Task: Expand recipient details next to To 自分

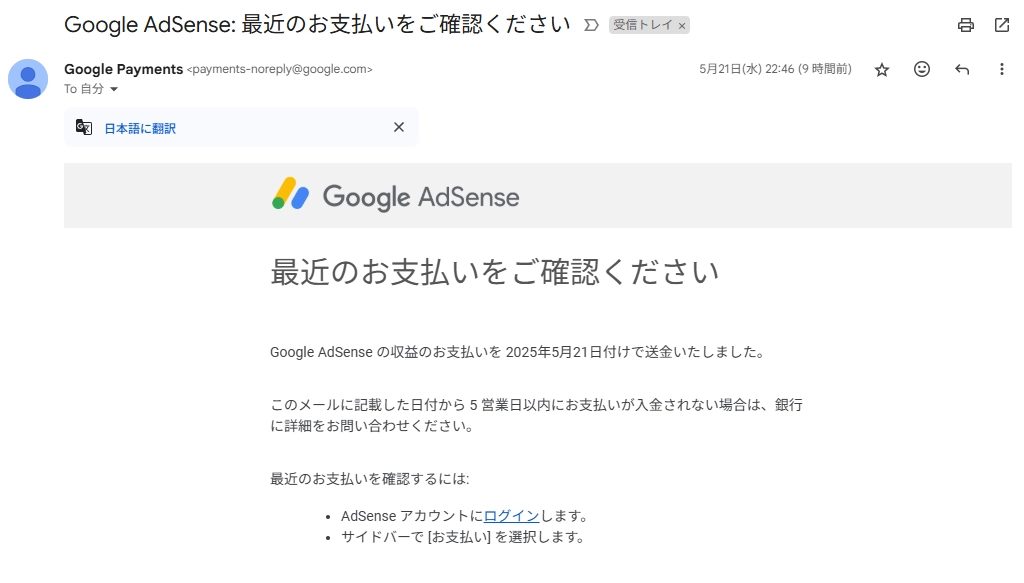Action: tap(114, 89)
